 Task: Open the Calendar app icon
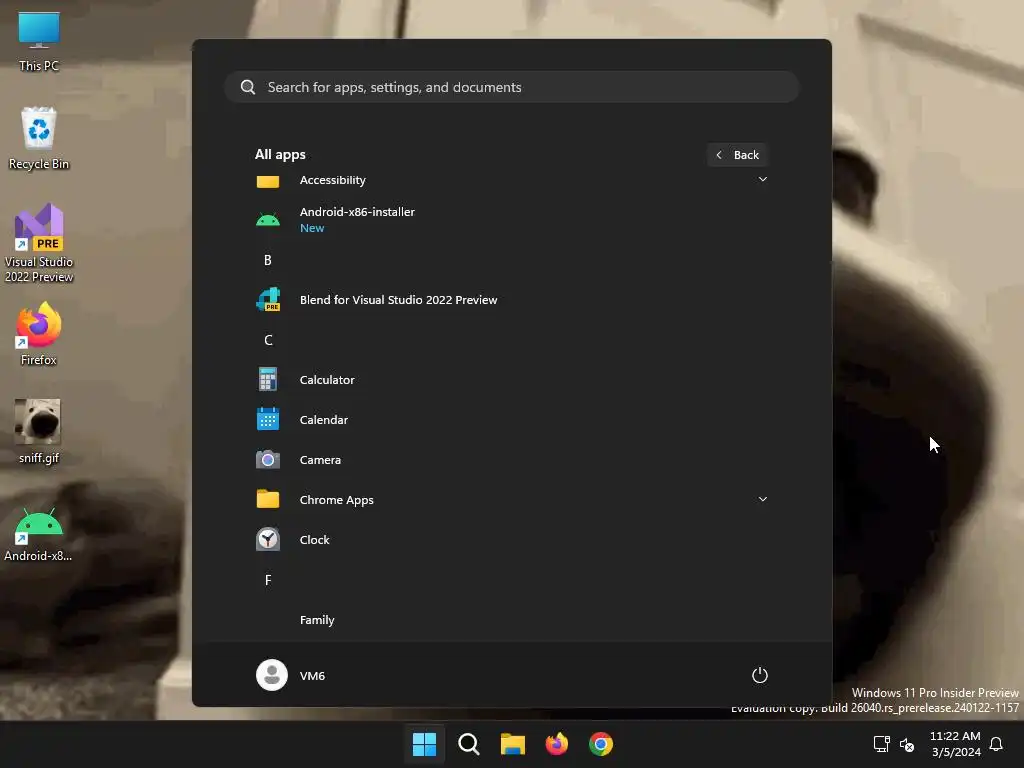point(268,419)
